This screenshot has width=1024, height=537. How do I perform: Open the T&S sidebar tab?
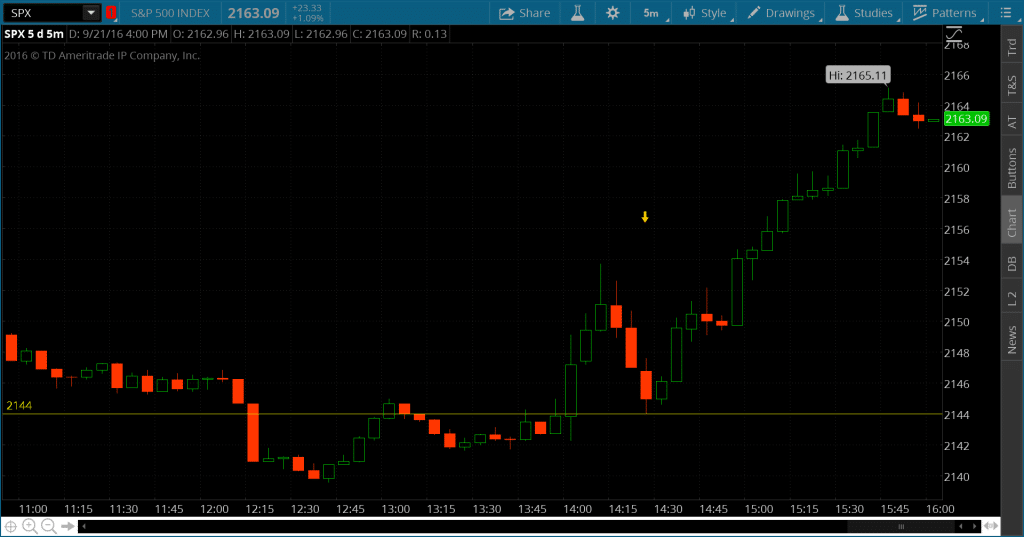click(1012, 85)
